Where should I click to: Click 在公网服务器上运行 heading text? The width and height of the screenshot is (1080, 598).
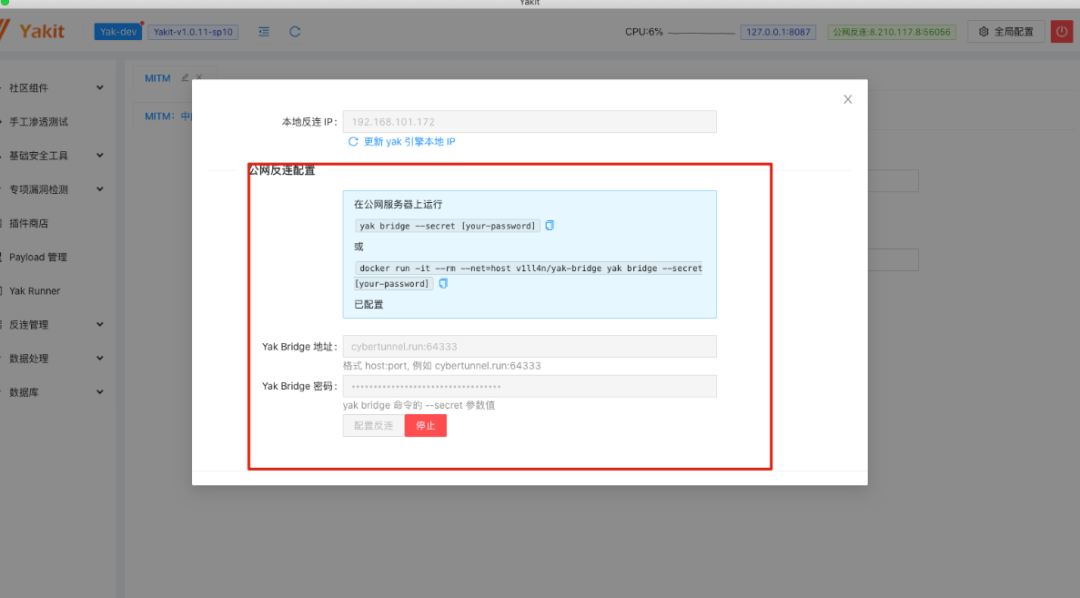pos(398,205)
